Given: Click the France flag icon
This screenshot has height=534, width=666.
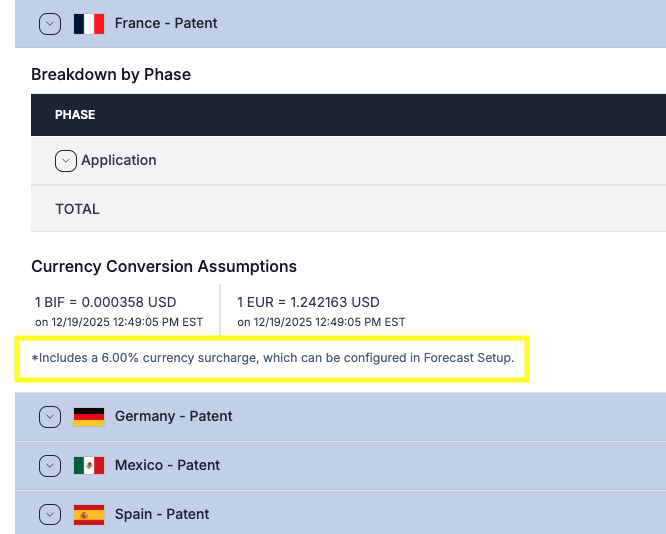Looking at the screenshot, I should click(x=89, y=24).
